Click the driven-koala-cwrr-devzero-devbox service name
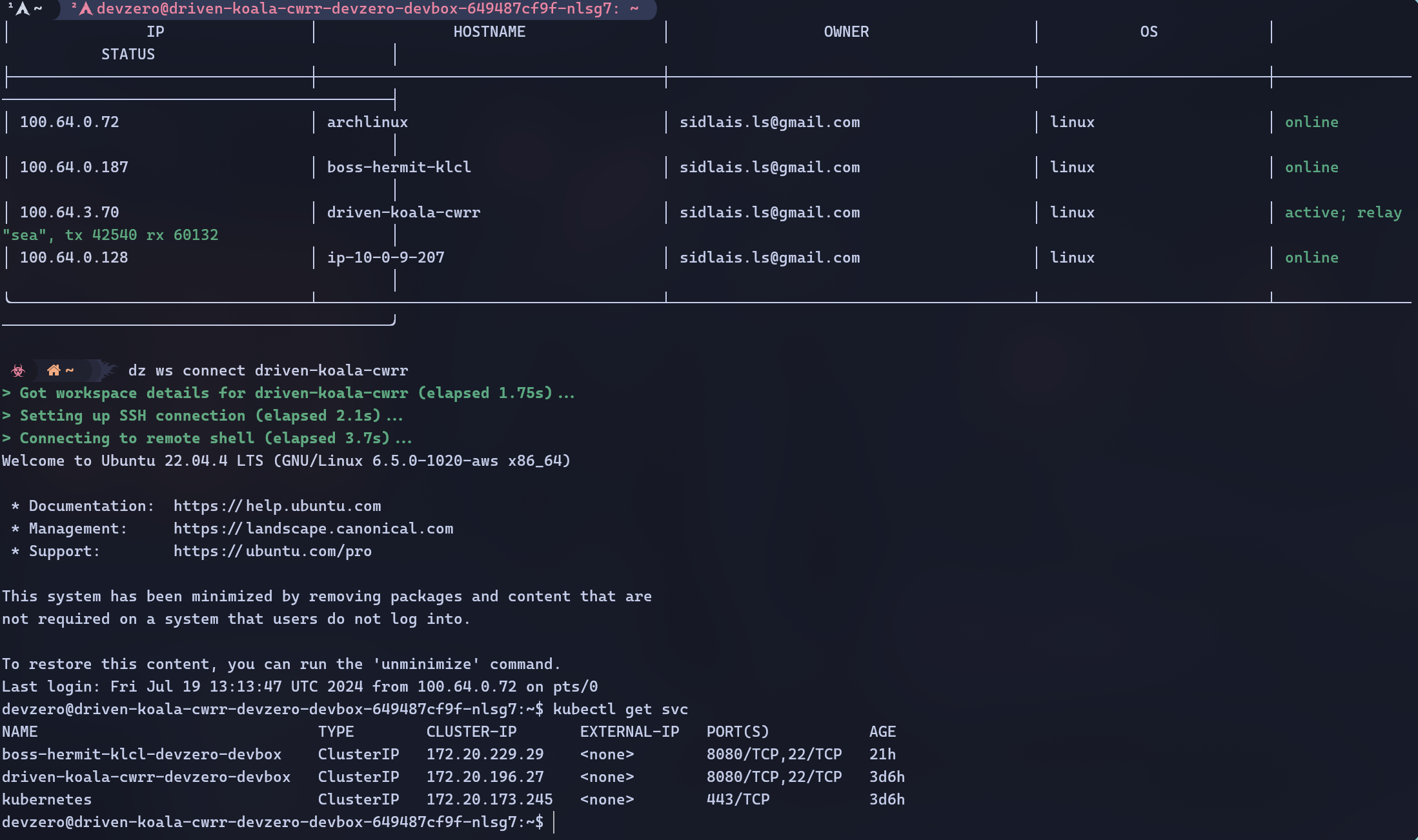This screenshot has width=1418, height=840. pos(146,777)
